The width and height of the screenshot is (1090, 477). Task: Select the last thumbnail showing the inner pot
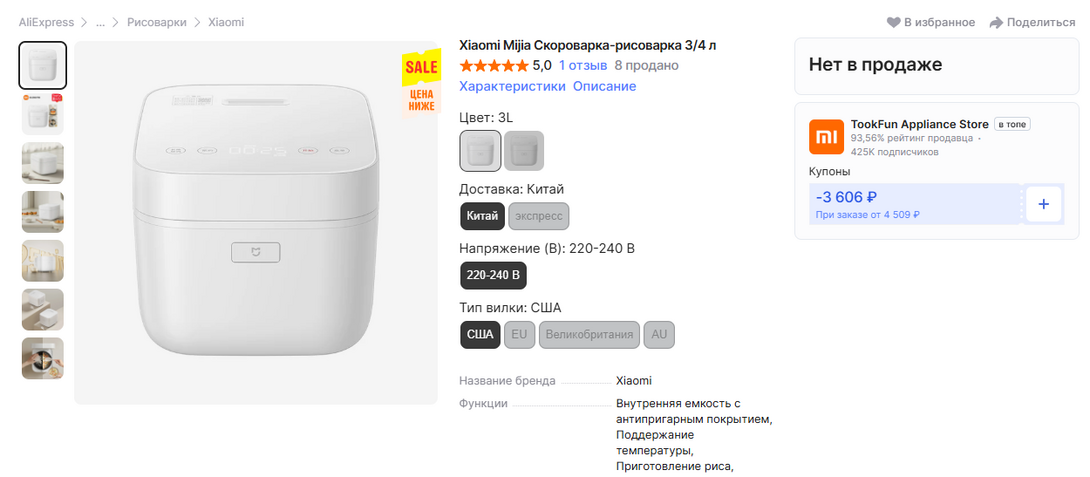click(43, 358)
